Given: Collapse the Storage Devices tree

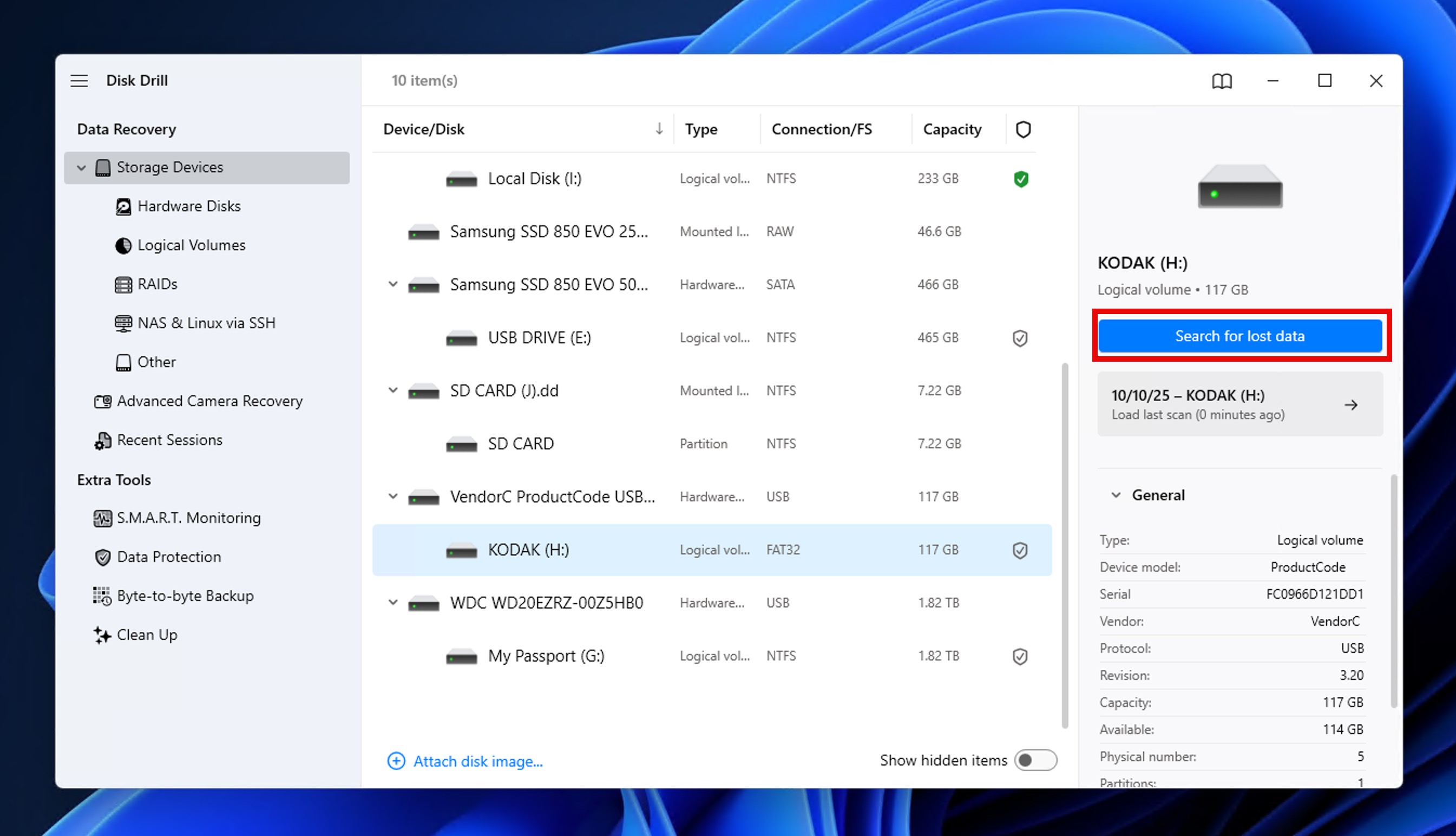Looking at the screenshot, I should pyautogui.click(x=82, y=168).
